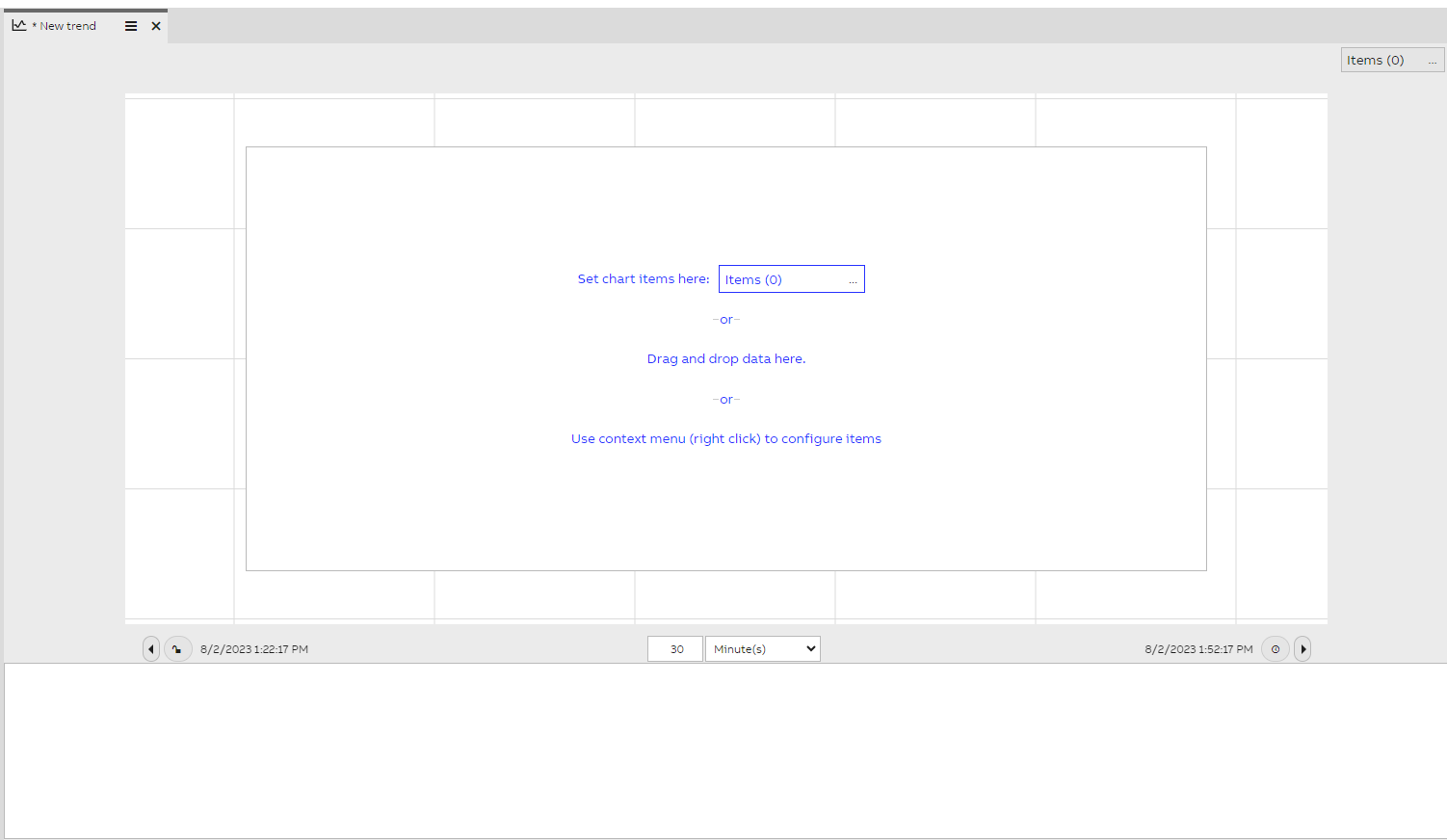This screenshot has height=840, width=1447.
Task: Open the hamburger menu on the trend tab
Action: point(130,26)
